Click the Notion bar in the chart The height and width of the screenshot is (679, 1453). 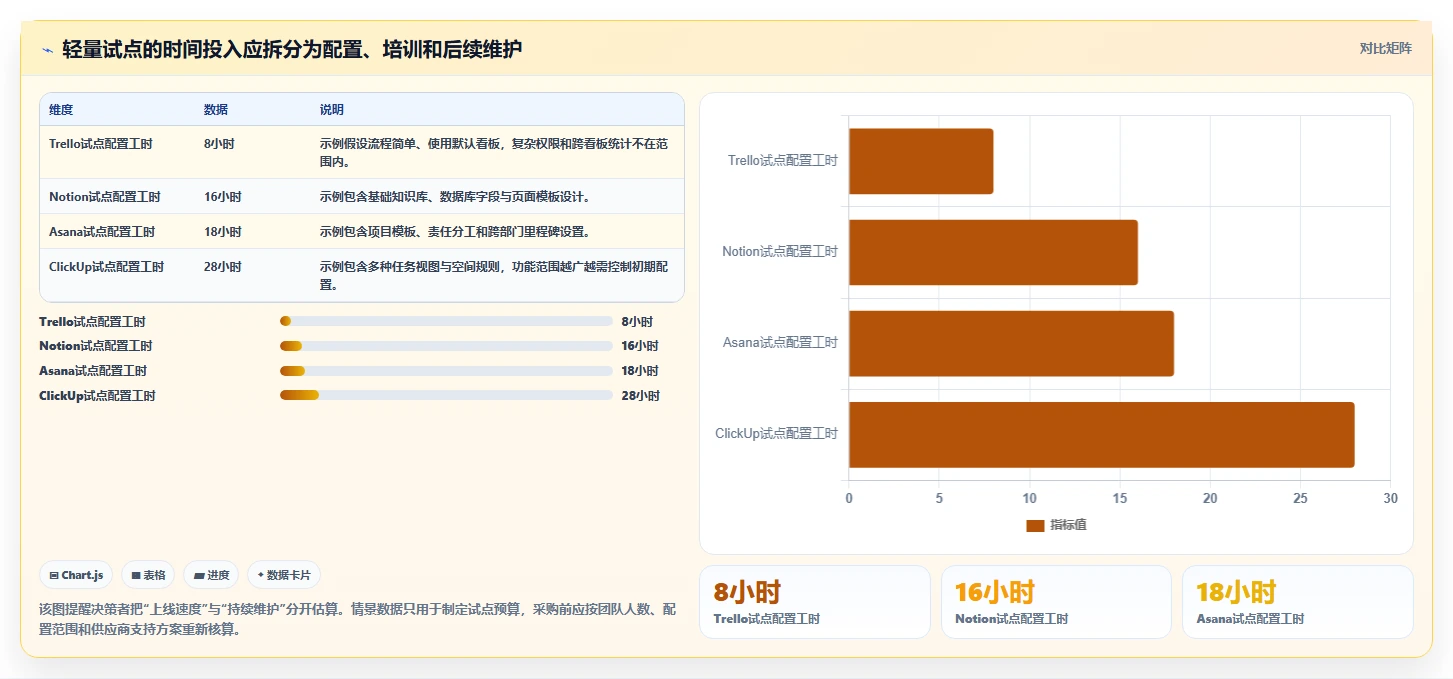click(x=993, y=252)
